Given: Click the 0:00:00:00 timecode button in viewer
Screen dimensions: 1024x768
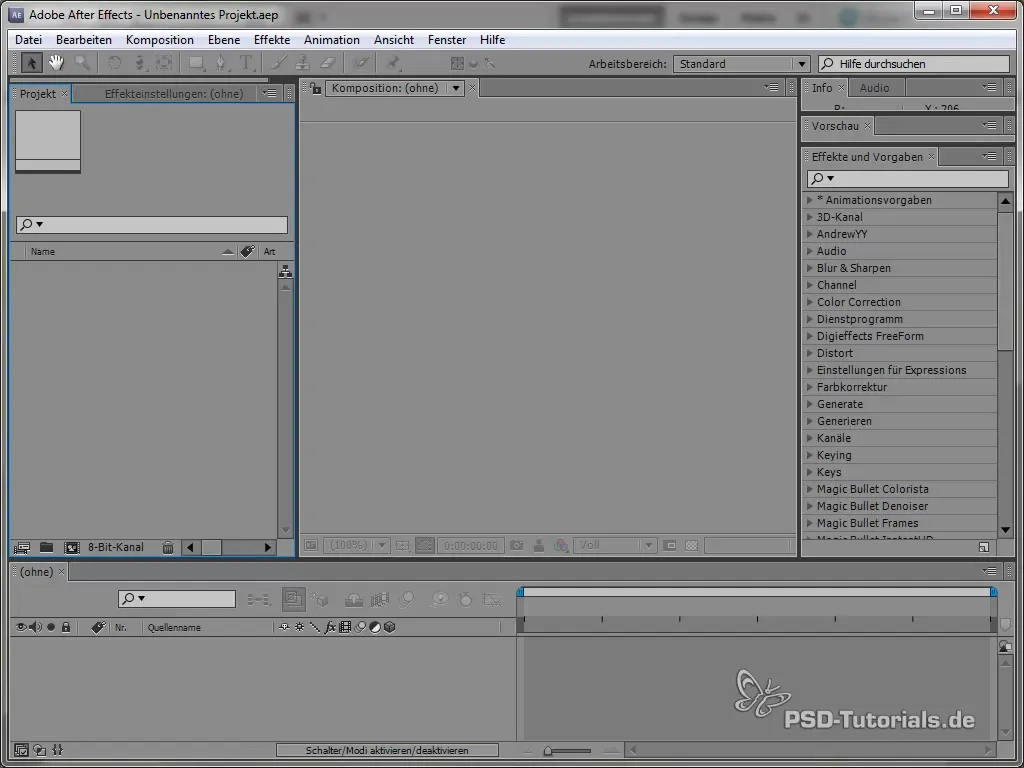Looking at the screenshot, I should click(470, 545).
